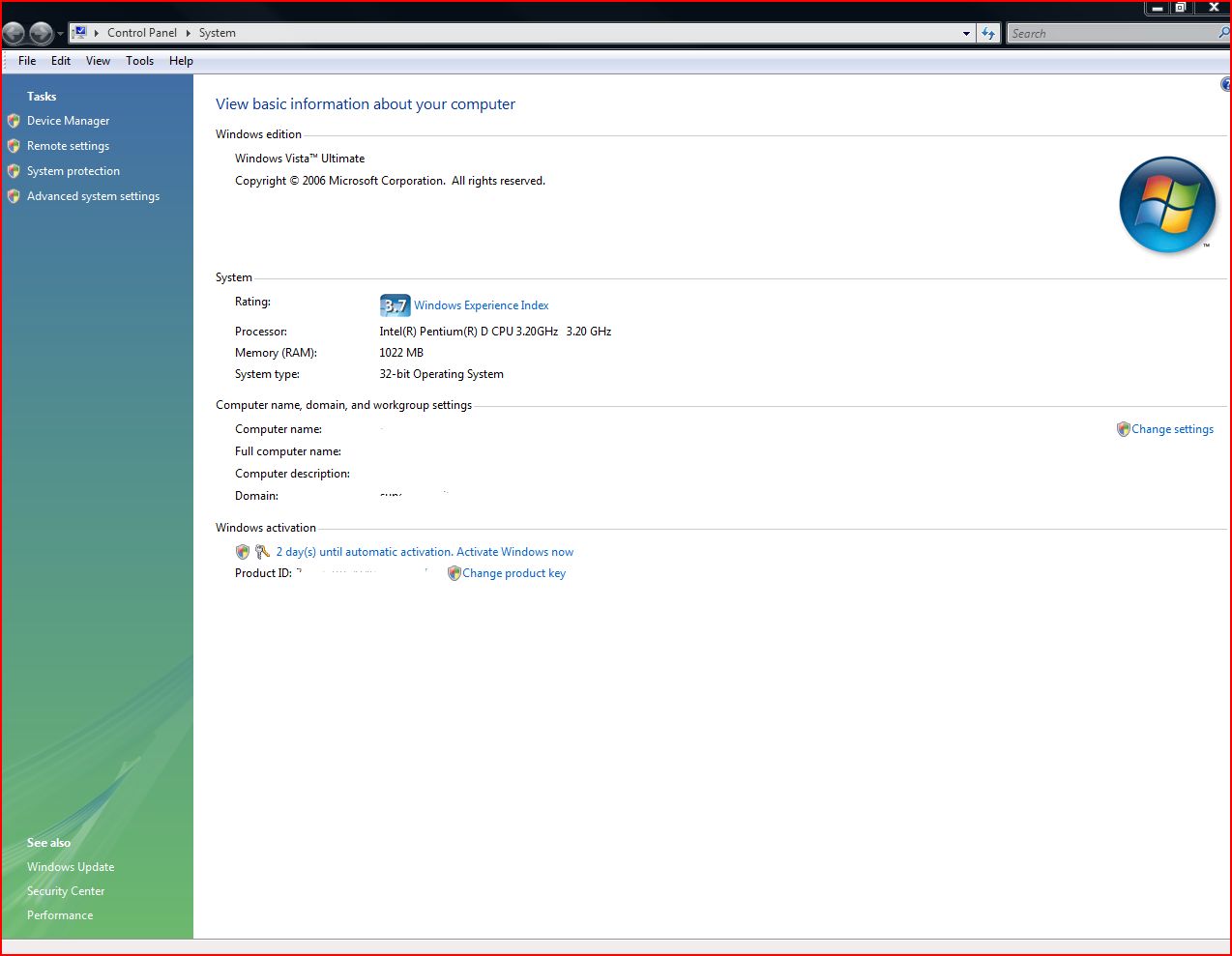This screenshot has width=1232, height=956.
Task: Click the shield icon beside Device Manager
Action: 14,121
